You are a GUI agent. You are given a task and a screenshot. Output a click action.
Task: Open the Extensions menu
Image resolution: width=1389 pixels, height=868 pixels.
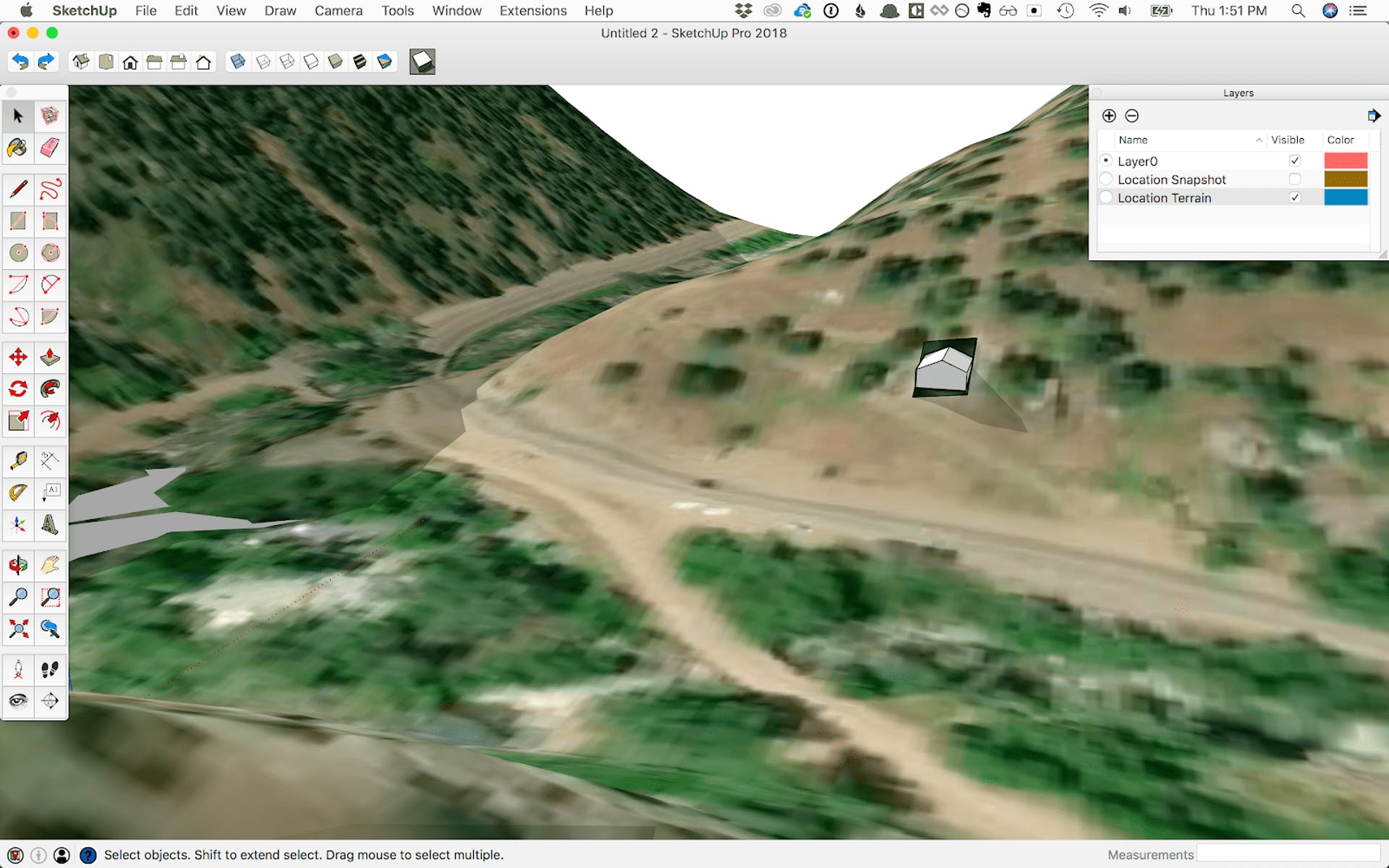(x=532, y=11)
